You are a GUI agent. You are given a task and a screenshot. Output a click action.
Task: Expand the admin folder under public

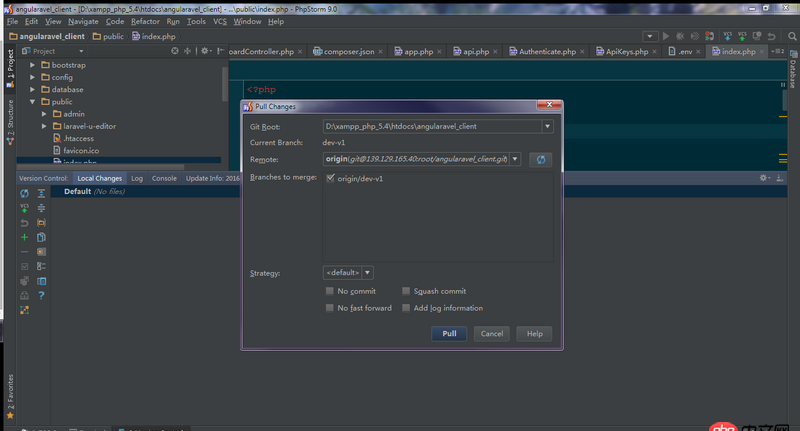44,114
